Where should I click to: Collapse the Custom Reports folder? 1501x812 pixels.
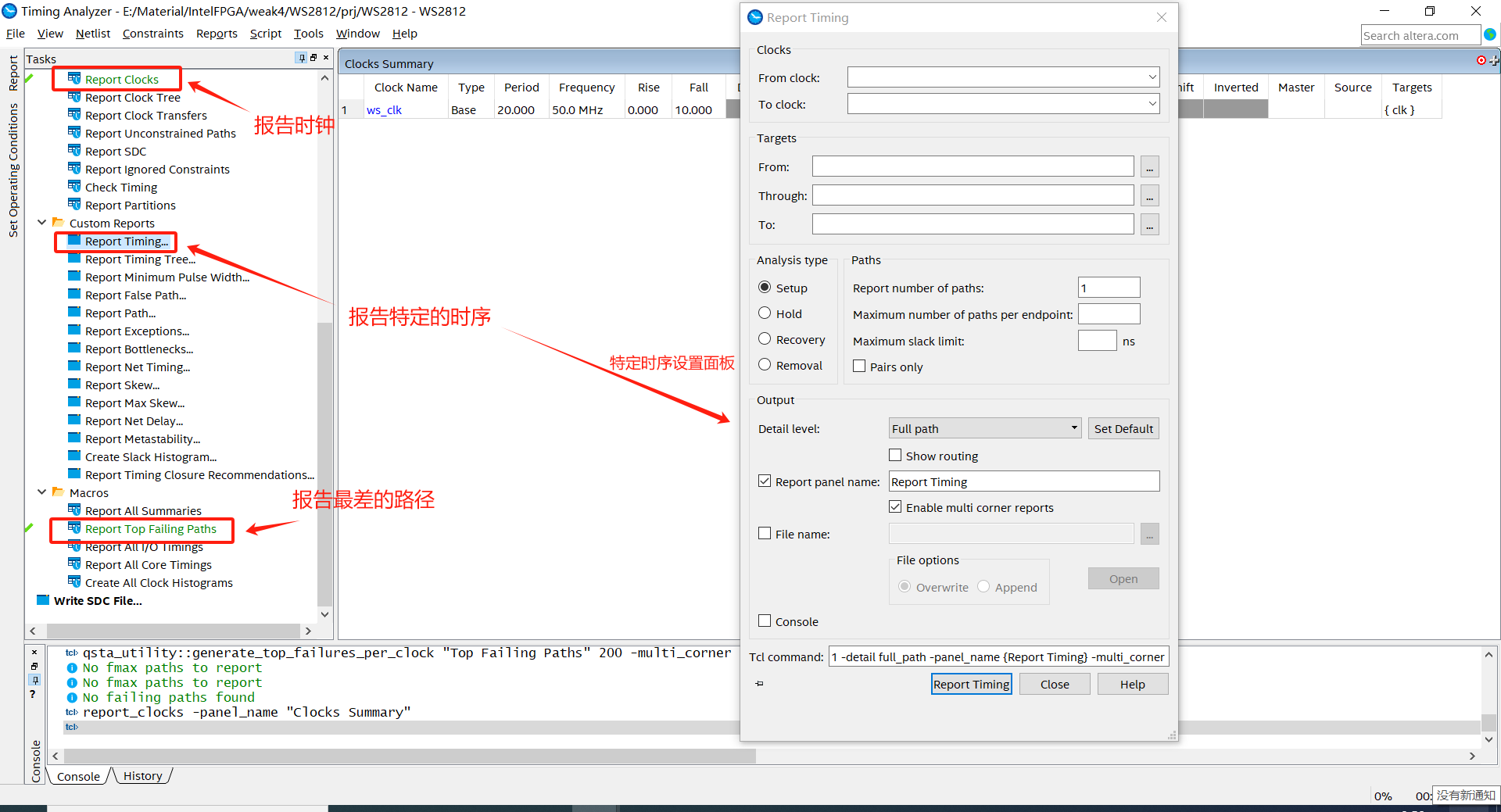point(42,223)
